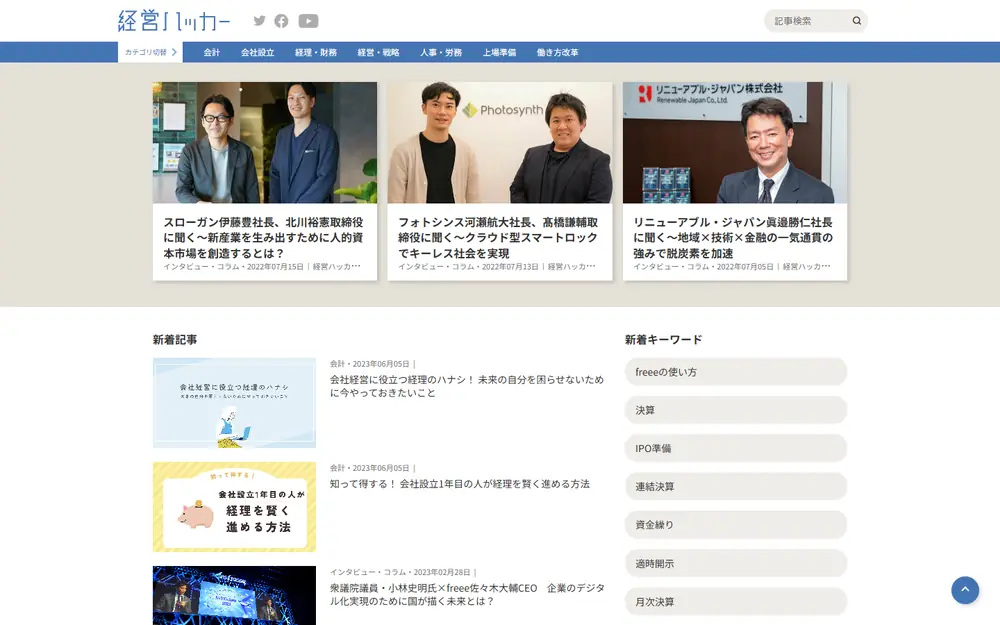Select the 決算 keyword
1000x625 pixels.
point(735,410)
